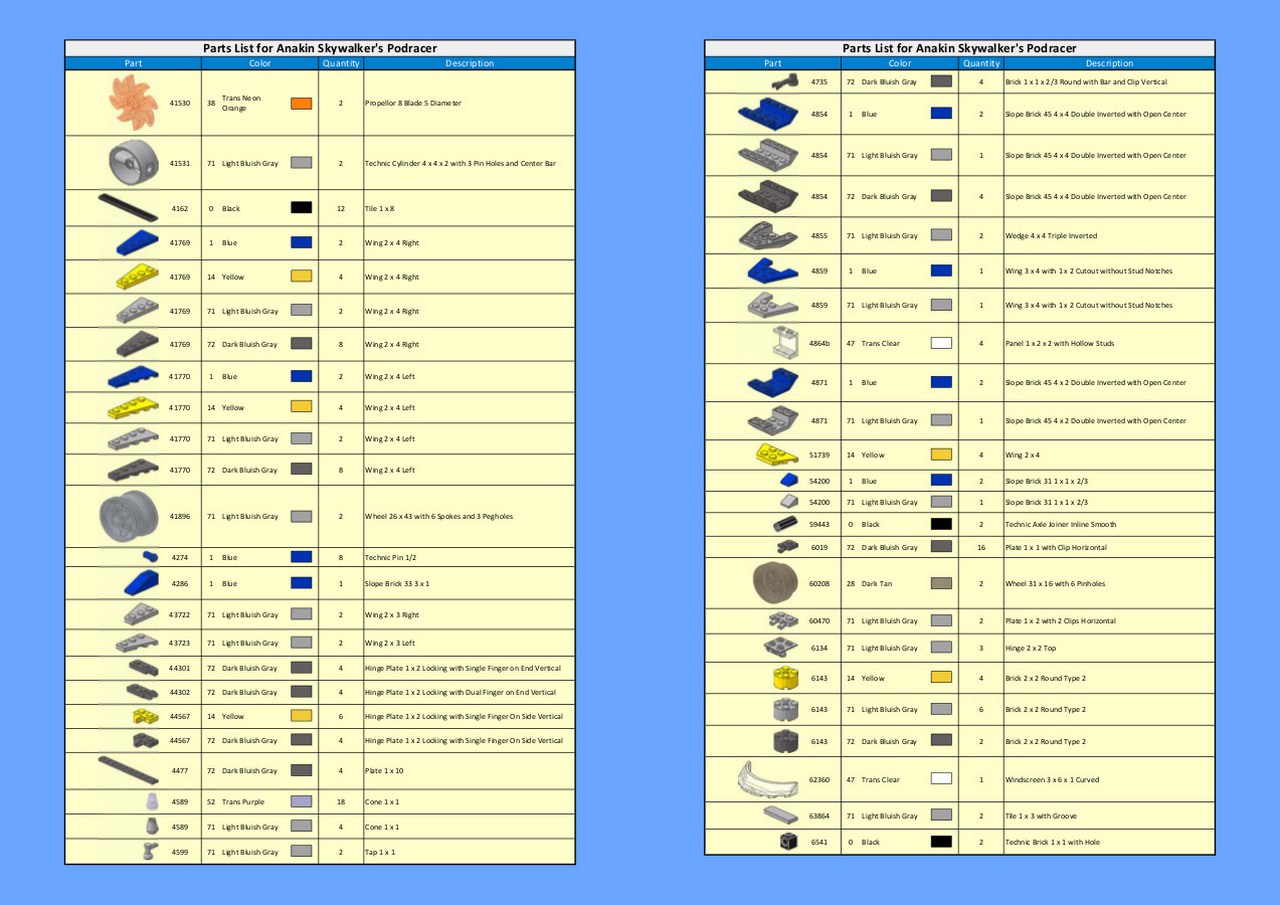Select the black swatch in part 59443 row
Screen dimensions: 1280x905
coord(941,524)
